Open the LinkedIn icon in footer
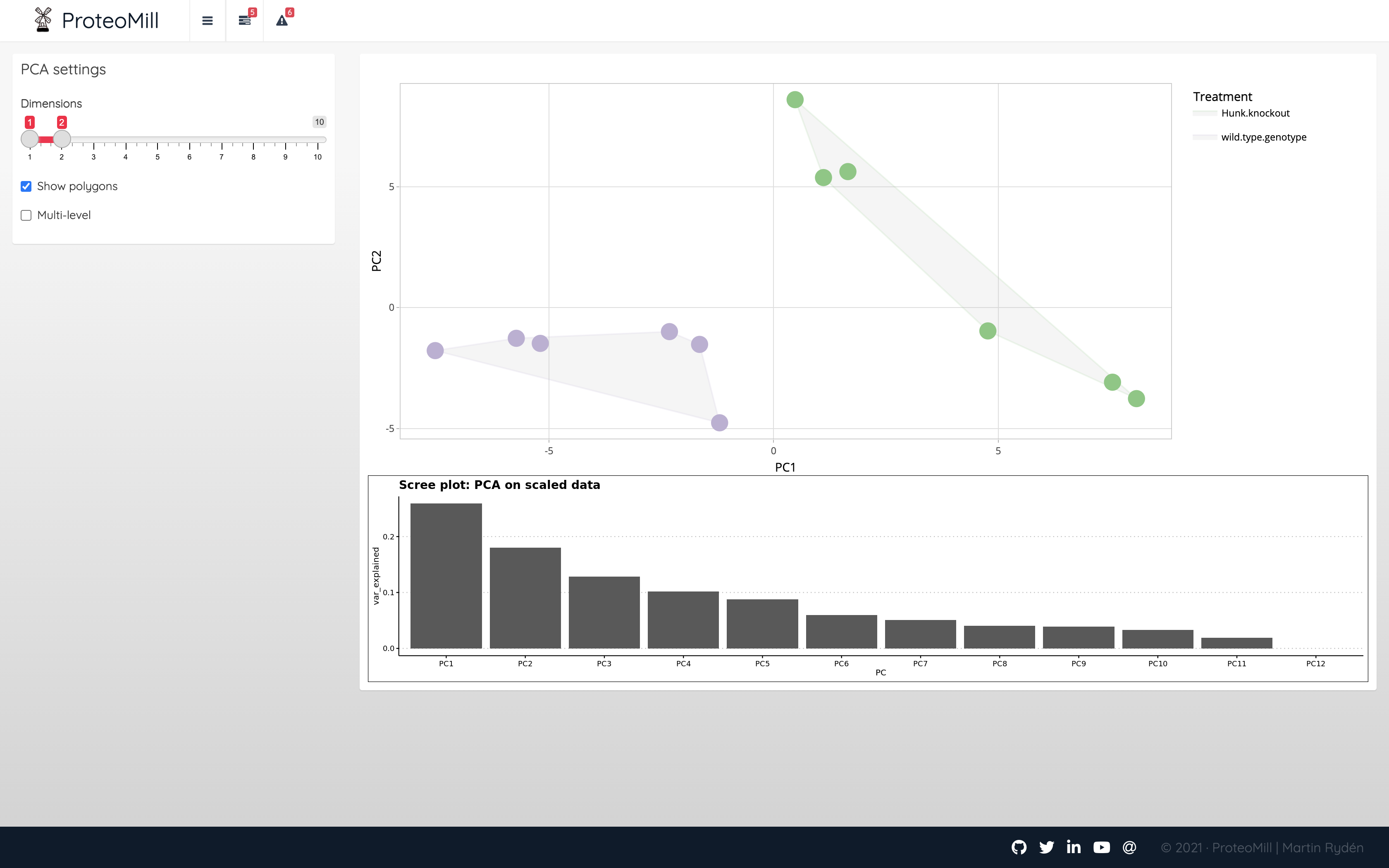Viewport: 1389px width, 868px height. tap(1073, 847)
